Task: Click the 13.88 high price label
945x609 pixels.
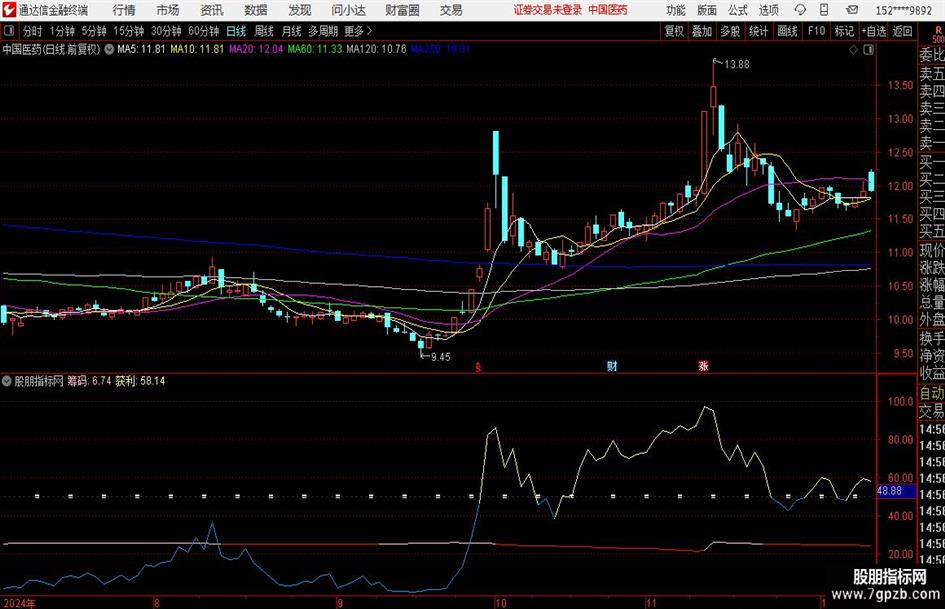Action: 736,65
